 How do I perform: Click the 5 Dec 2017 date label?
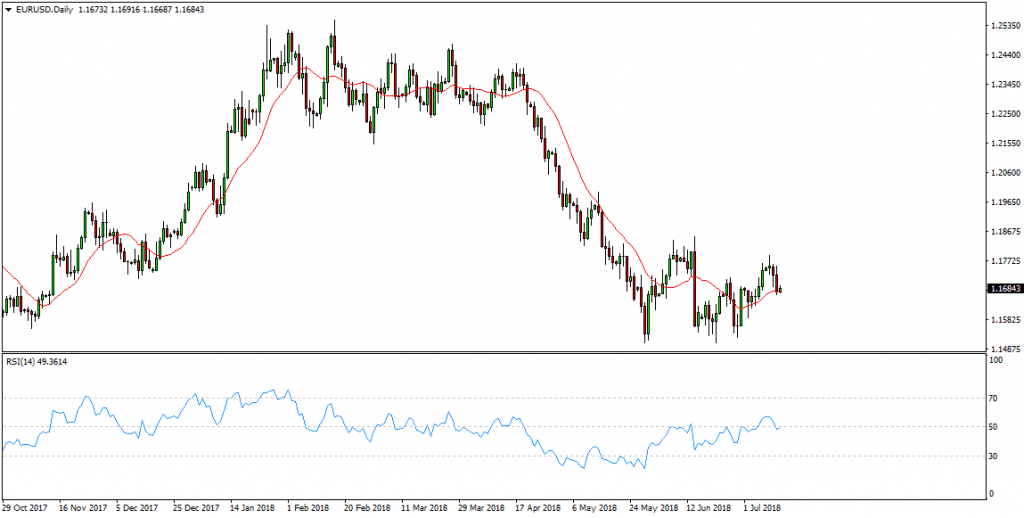[137, 507]
